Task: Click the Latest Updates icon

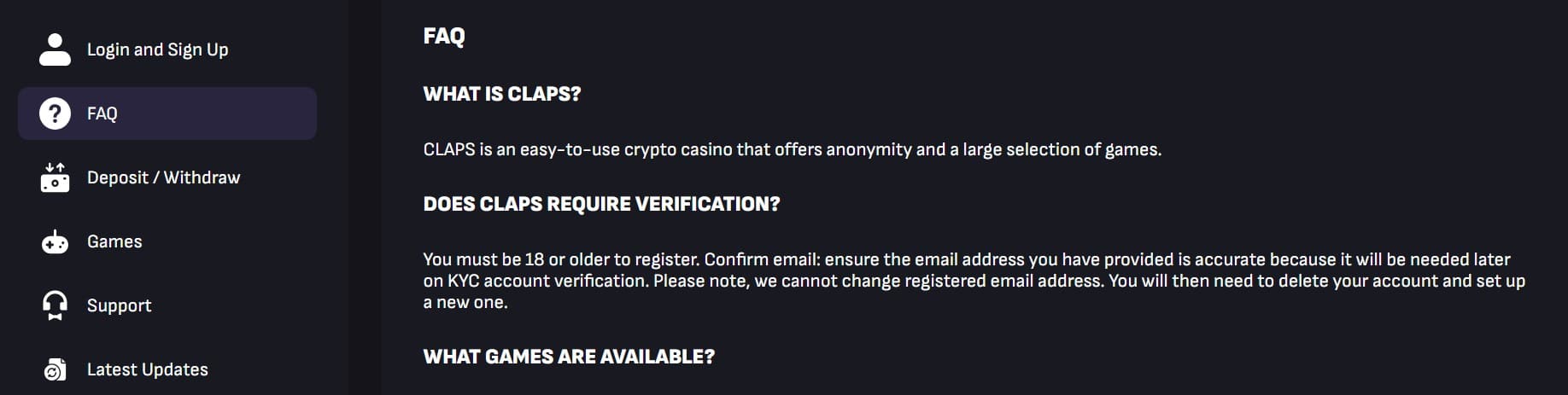Action: point(56,369)
